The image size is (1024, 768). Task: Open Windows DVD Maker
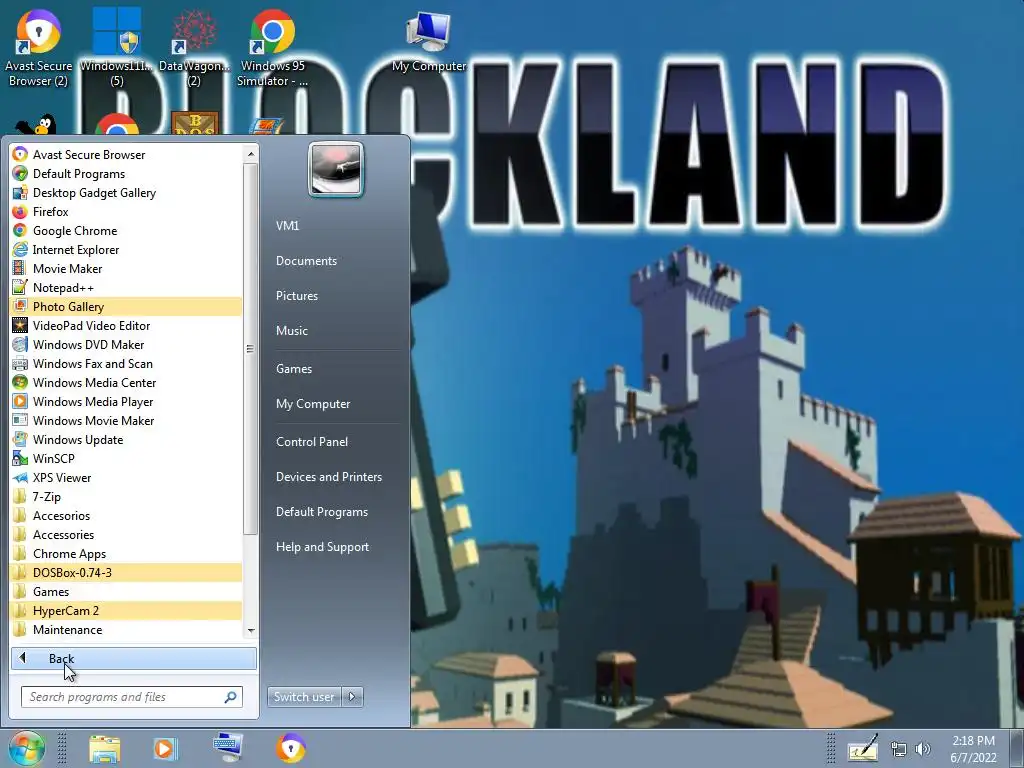click(x=127, y=344)
